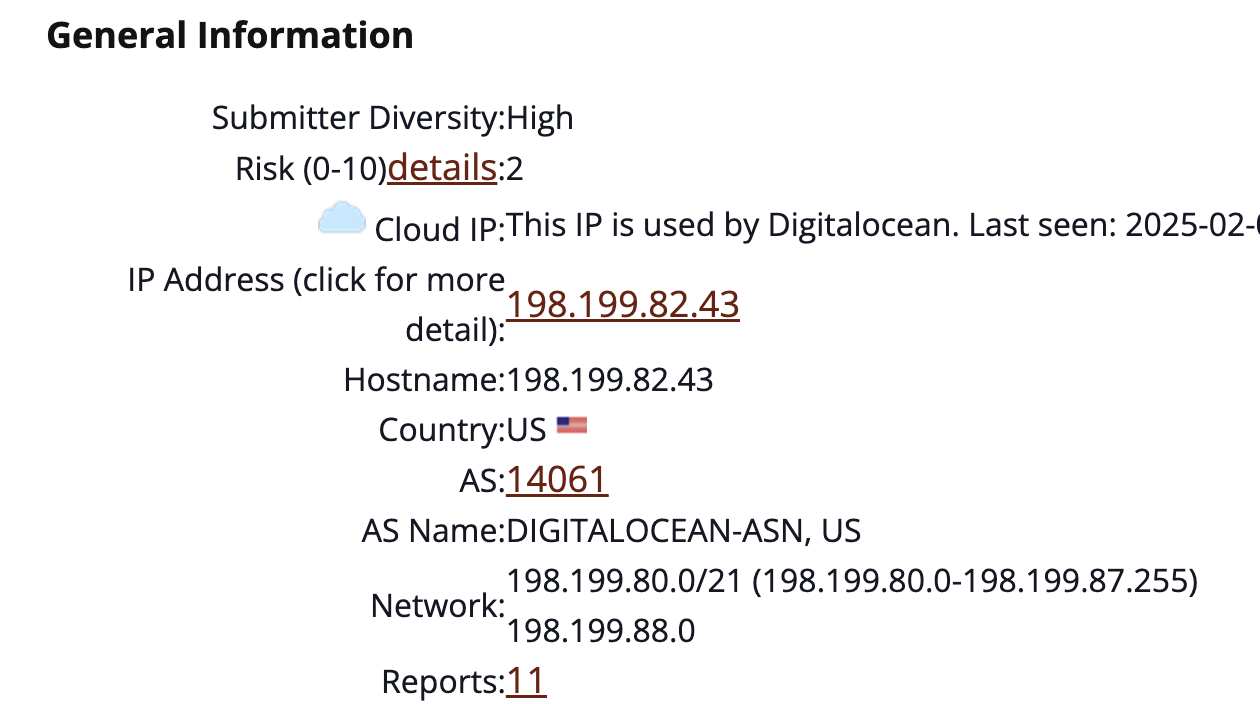Click the General Information heading
Screen dimensions: 1260x704
click(x=230, y=36)
